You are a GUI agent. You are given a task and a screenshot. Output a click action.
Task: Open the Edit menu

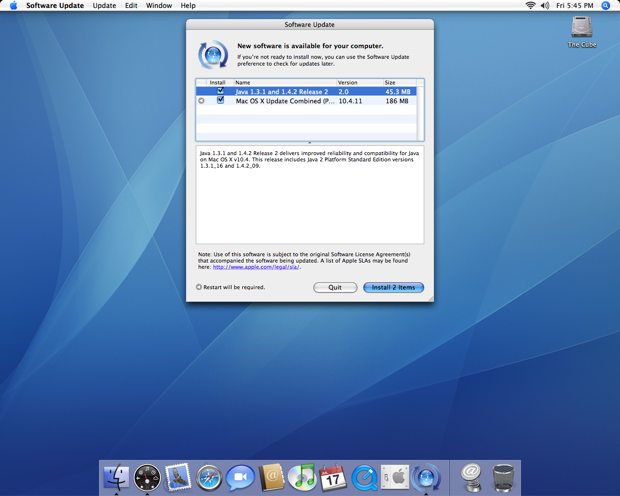coord(131,6)
